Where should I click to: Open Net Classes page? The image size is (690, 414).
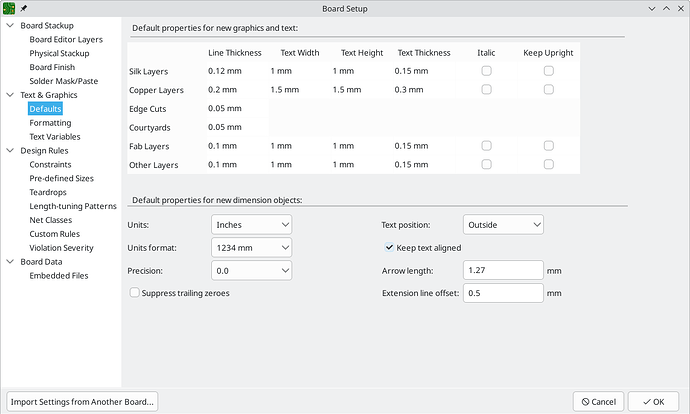pos(51,220)
